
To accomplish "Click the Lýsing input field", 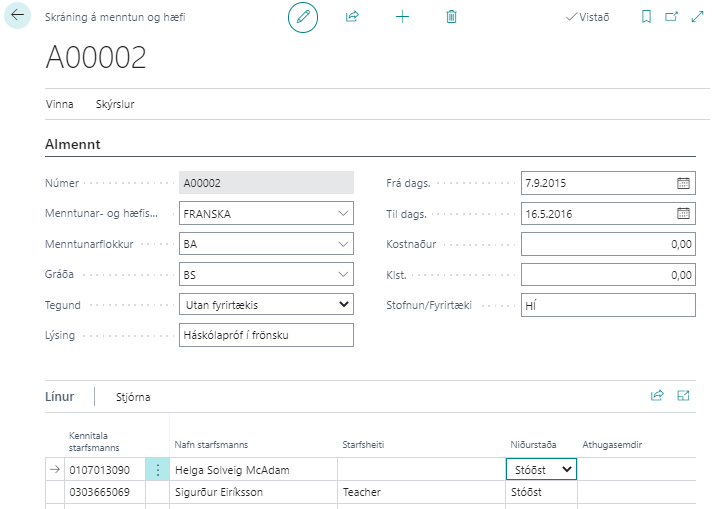I will 265,335.
